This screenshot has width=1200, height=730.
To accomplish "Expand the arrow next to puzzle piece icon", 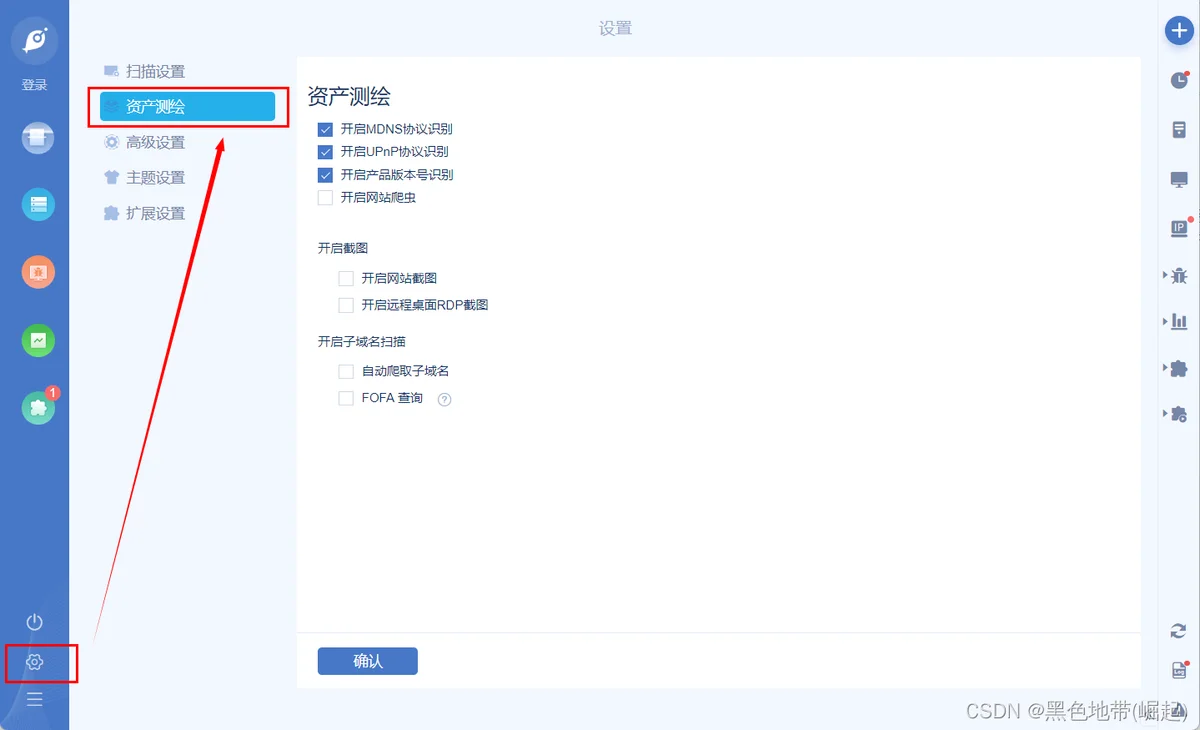I will 1165,368.
